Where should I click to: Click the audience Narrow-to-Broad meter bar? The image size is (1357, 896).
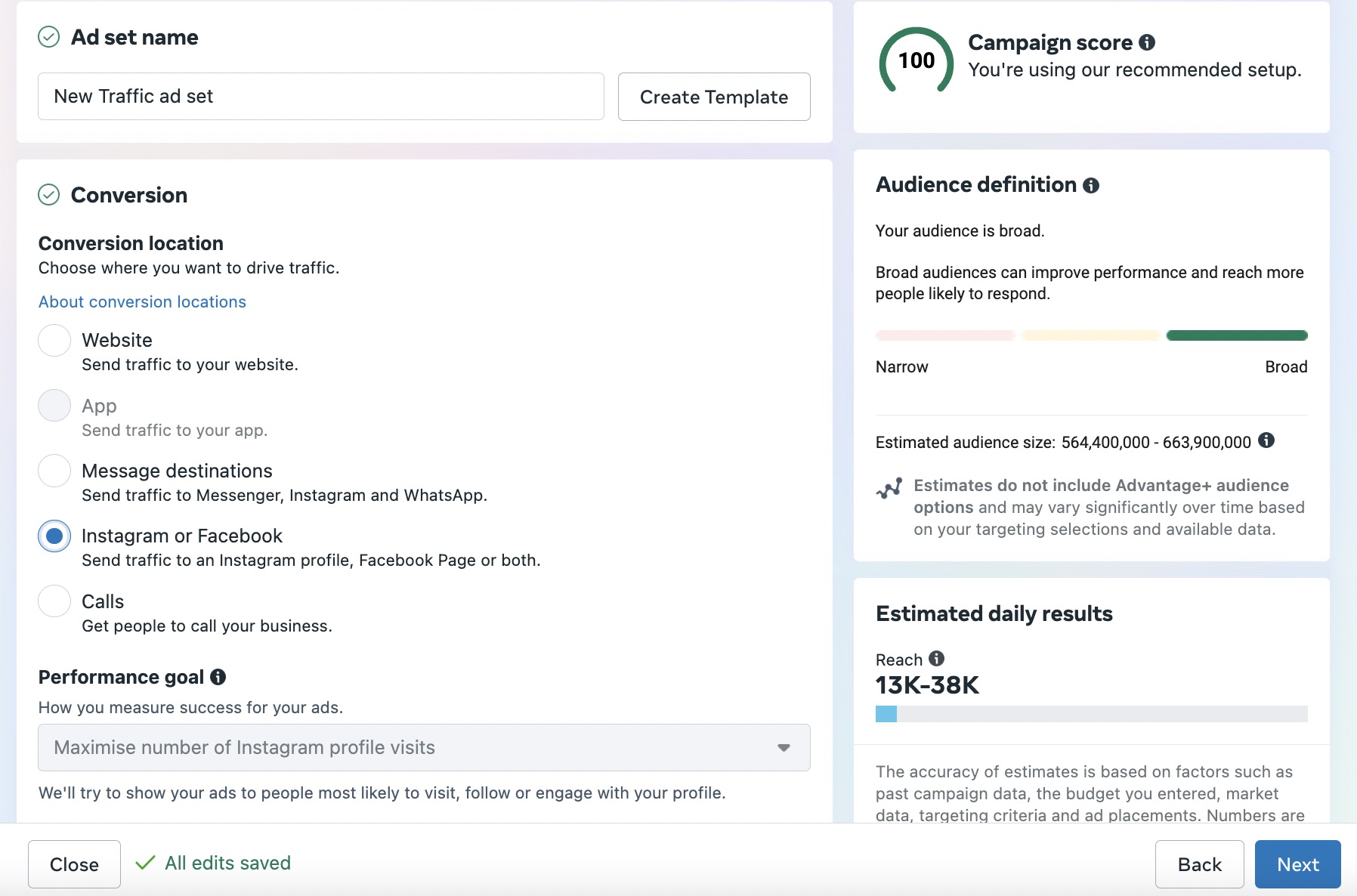coord(1091,335)
